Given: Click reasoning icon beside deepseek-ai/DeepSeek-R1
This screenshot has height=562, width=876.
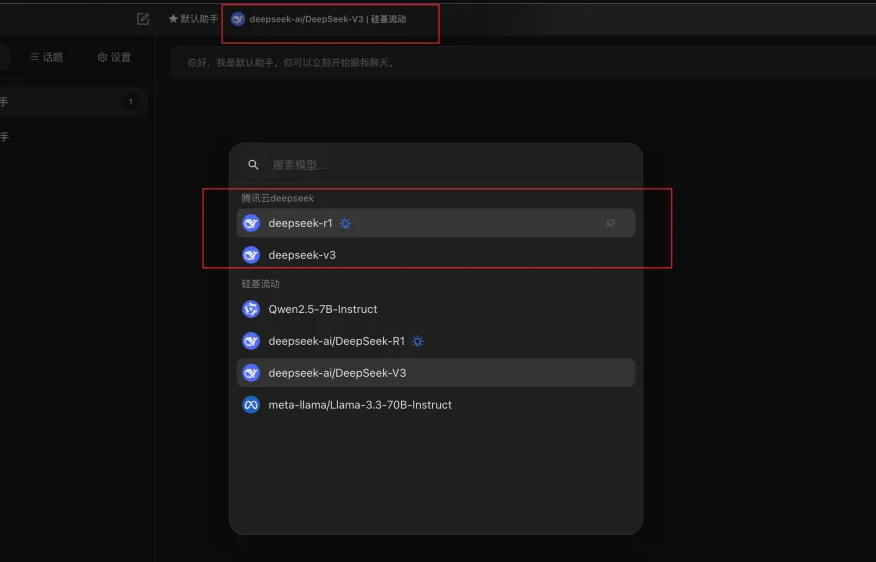Looking at the screenshot, I should pos(418,341).
